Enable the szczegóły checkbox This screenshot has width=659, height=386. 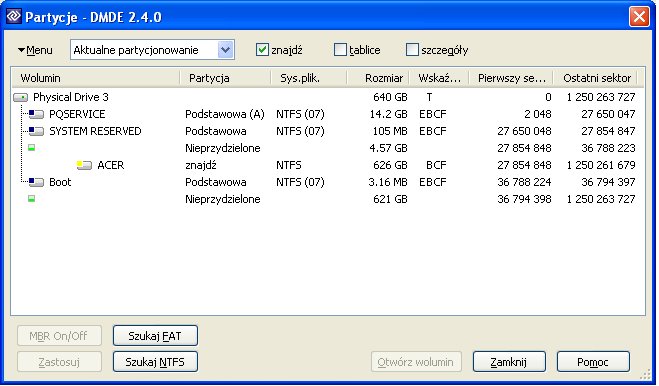412,50
